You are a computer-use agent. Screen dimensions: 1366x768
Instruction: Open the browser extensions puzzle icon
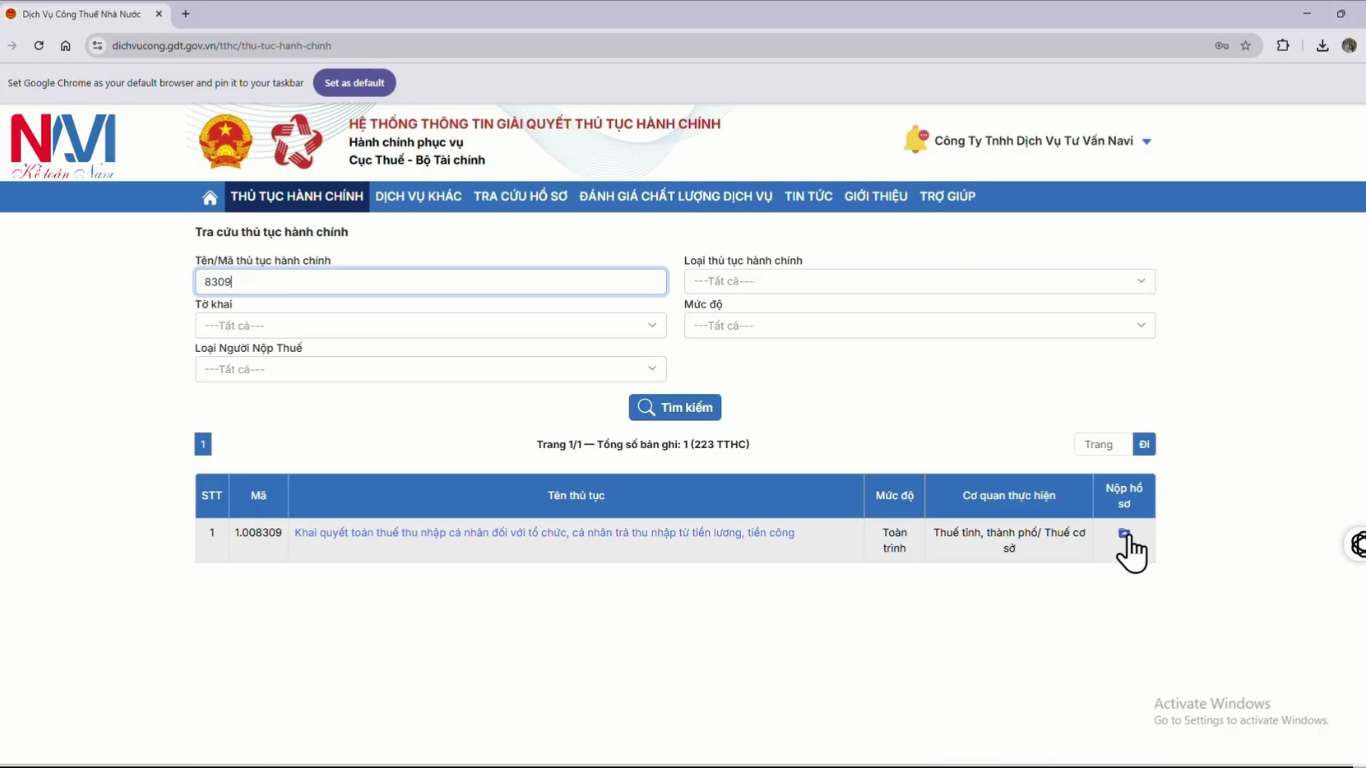tap(1283, 45)
